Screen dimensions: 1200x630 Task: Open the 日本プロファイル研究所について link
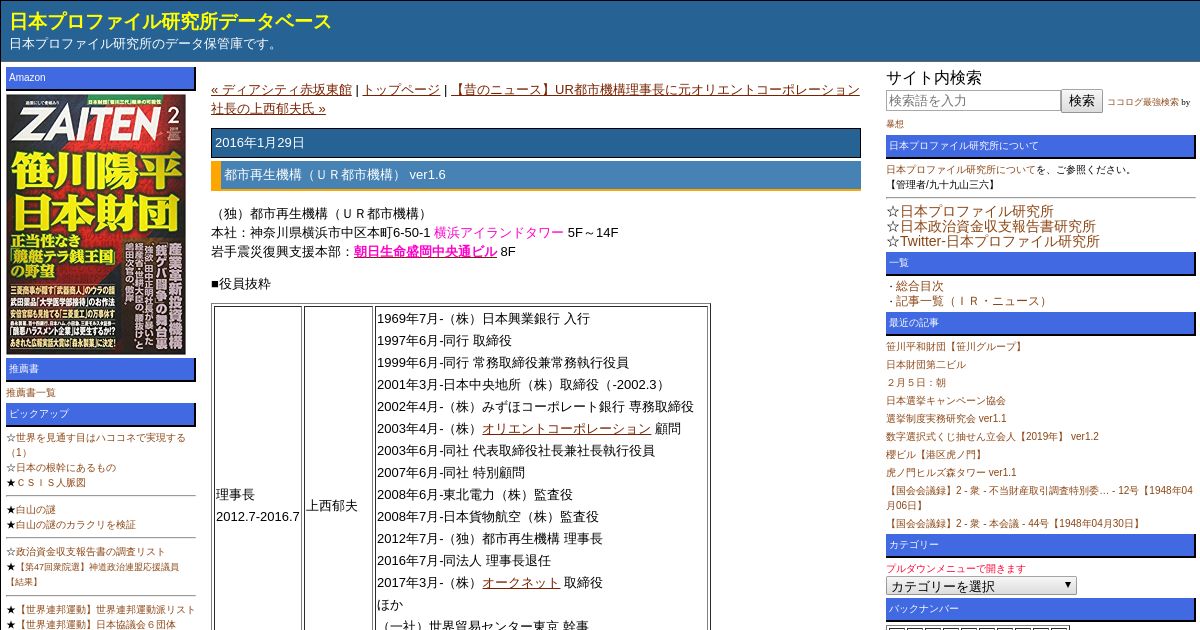(961, 170)
